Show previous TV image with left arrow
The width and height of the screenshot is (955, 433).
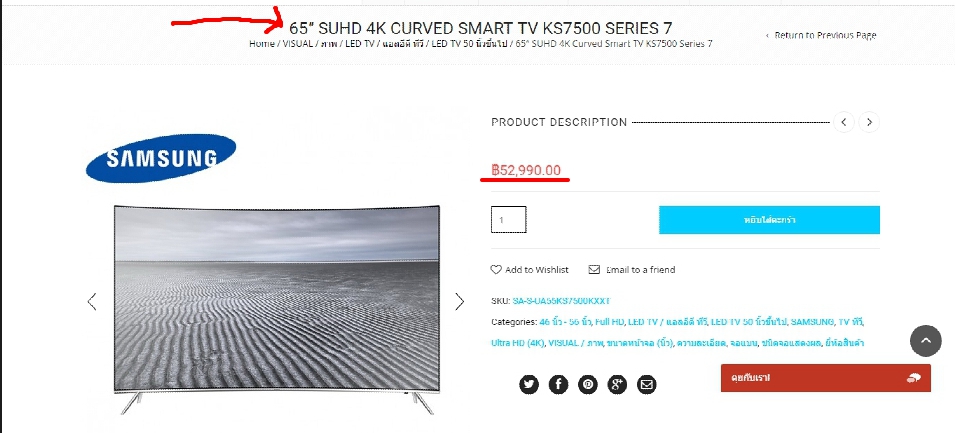click(92, 301)
